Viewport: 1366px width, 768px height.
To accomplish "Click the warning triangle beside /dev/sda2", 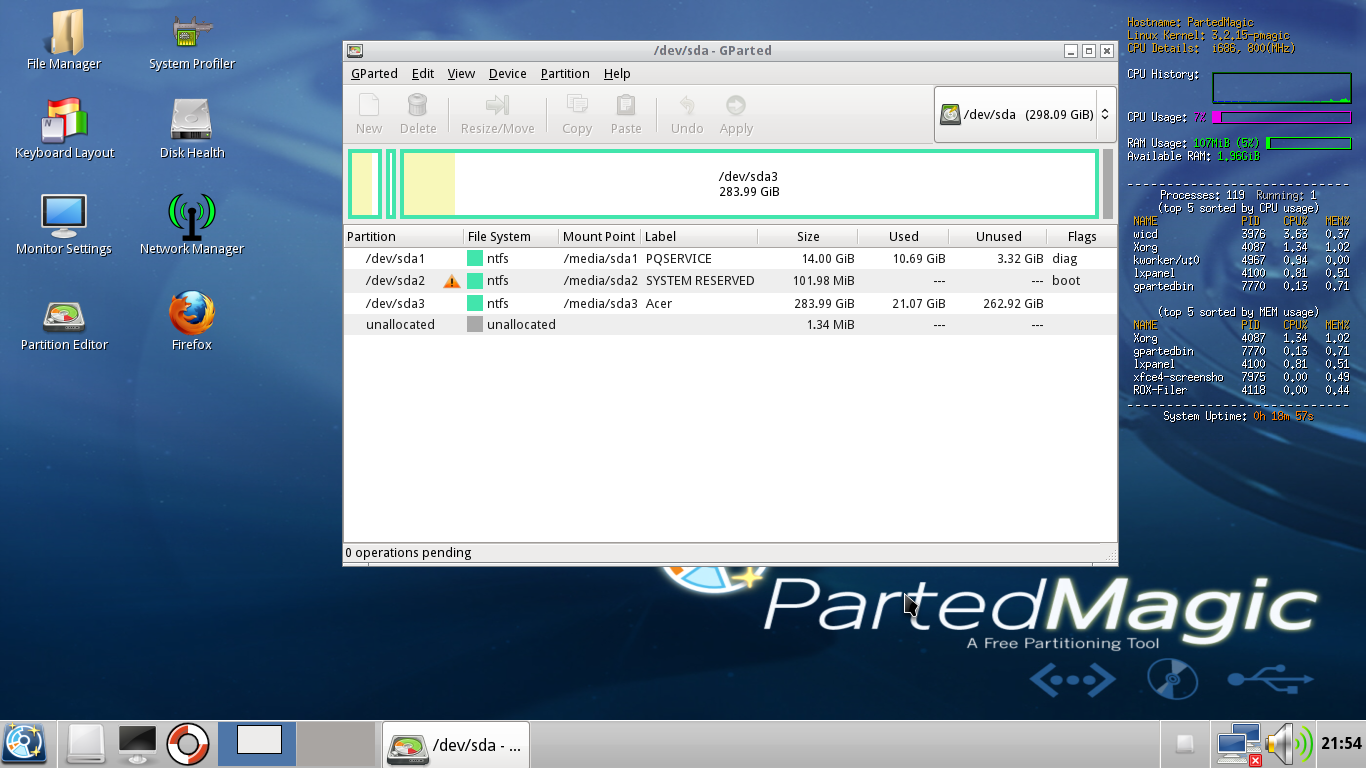I will tap(452, 281).
